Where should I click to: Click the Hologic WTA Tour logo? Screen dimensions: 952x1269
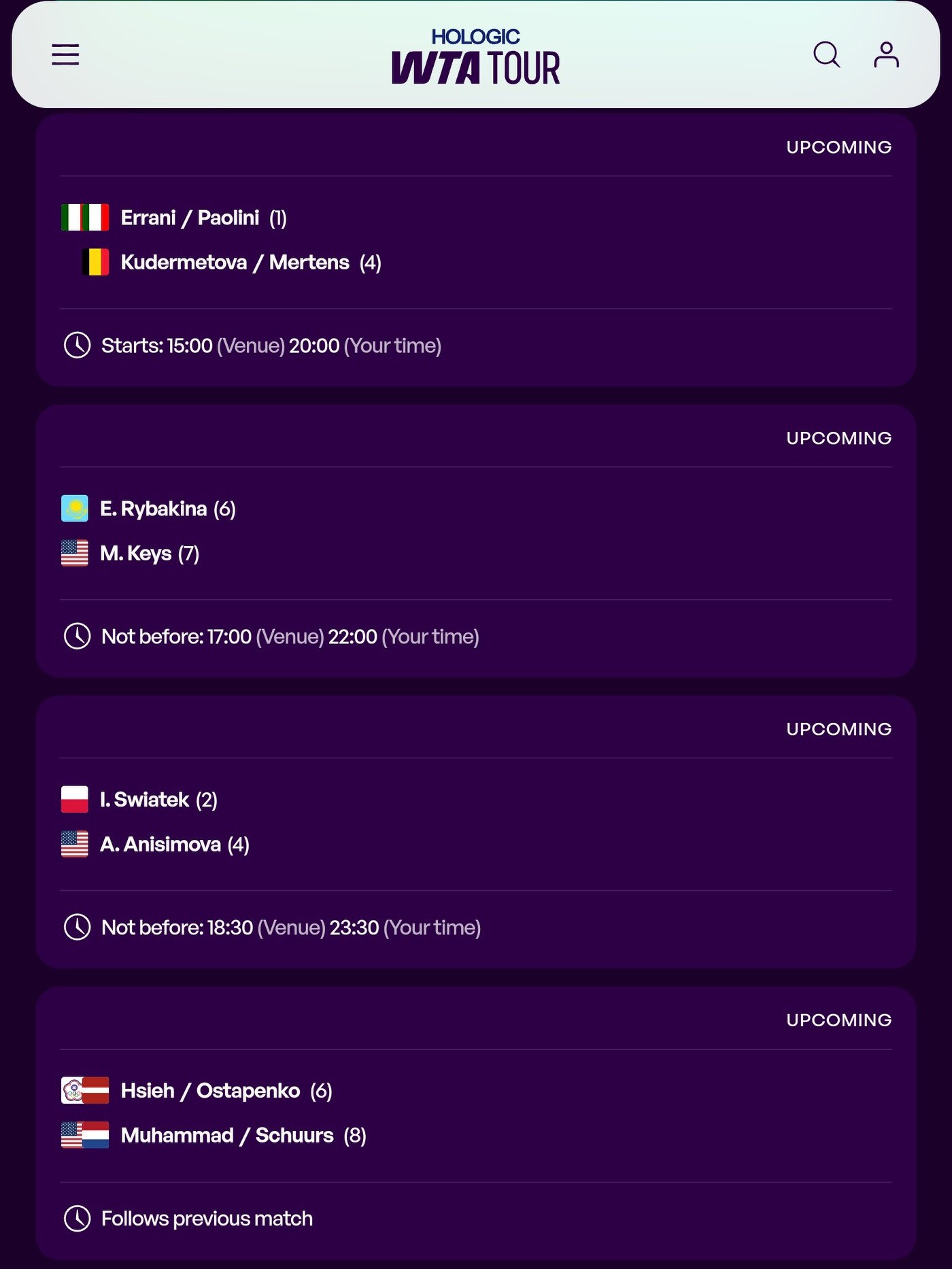point(475,57)
